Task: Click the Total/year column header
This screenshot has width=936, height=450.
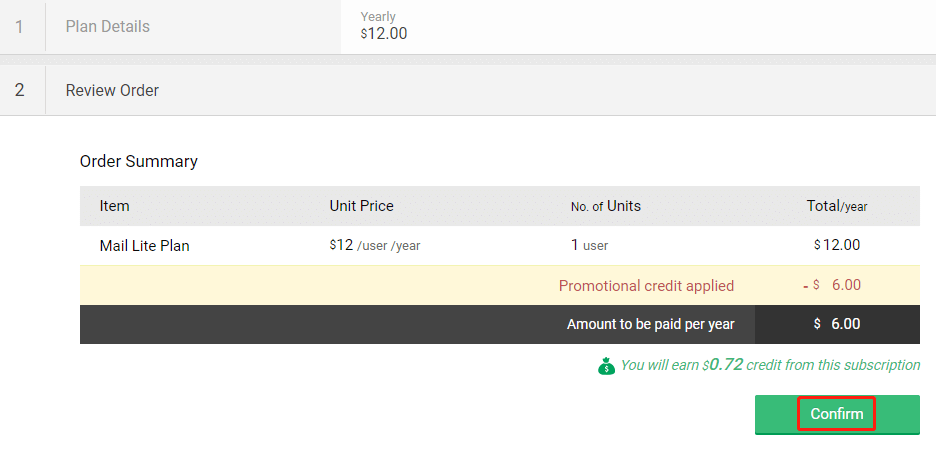Action: (x=837, y=206)
